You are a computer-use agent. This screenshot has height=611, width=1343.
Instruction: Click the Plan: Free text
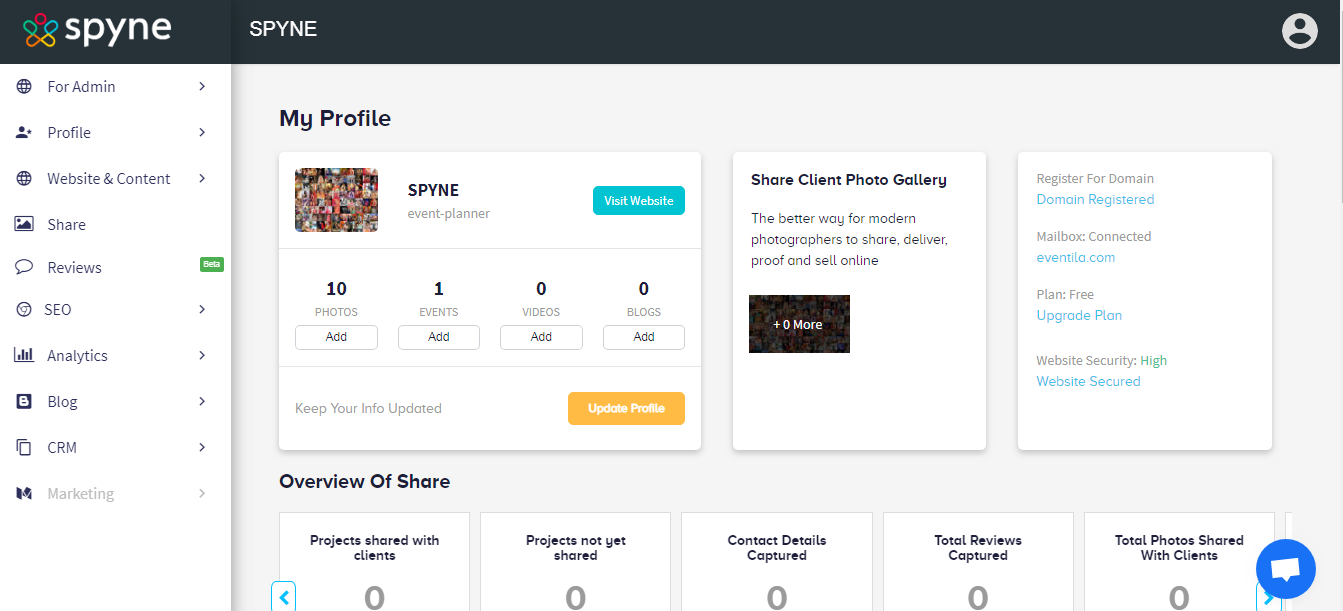coord(1065,295)
